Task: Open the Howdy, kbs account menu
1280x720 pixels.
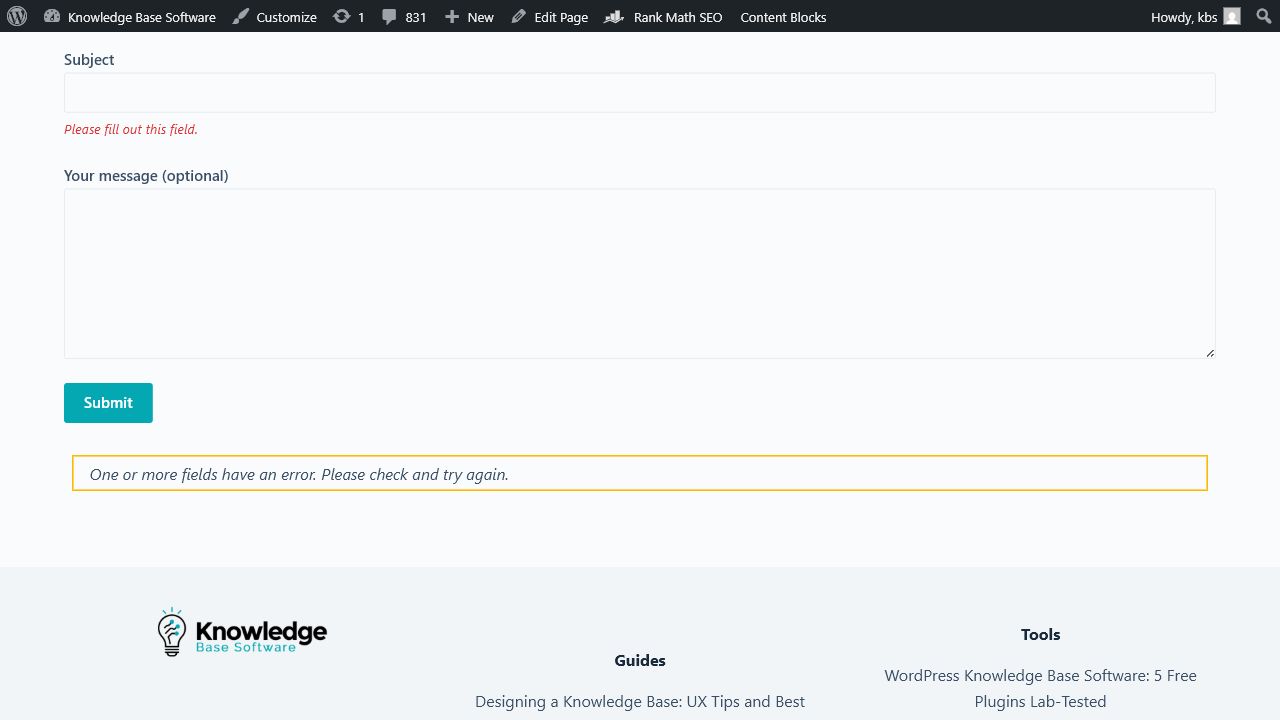Action: click(x=1195, y=16)
